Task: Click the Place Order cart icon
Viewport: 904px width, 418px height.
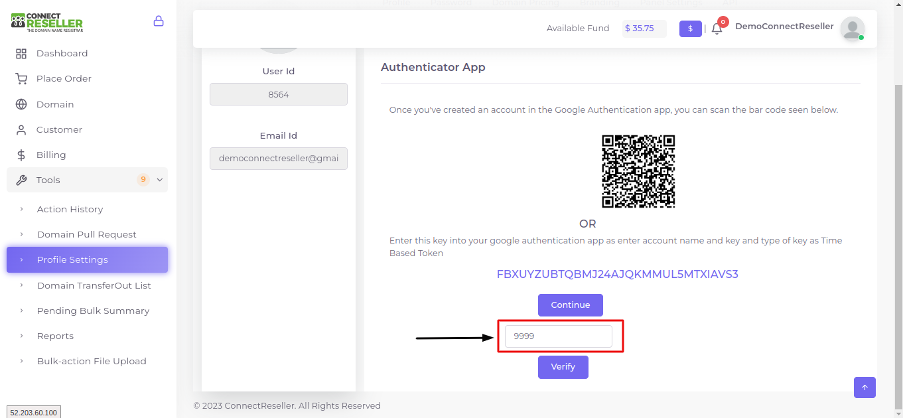Action: coord(21,79)
